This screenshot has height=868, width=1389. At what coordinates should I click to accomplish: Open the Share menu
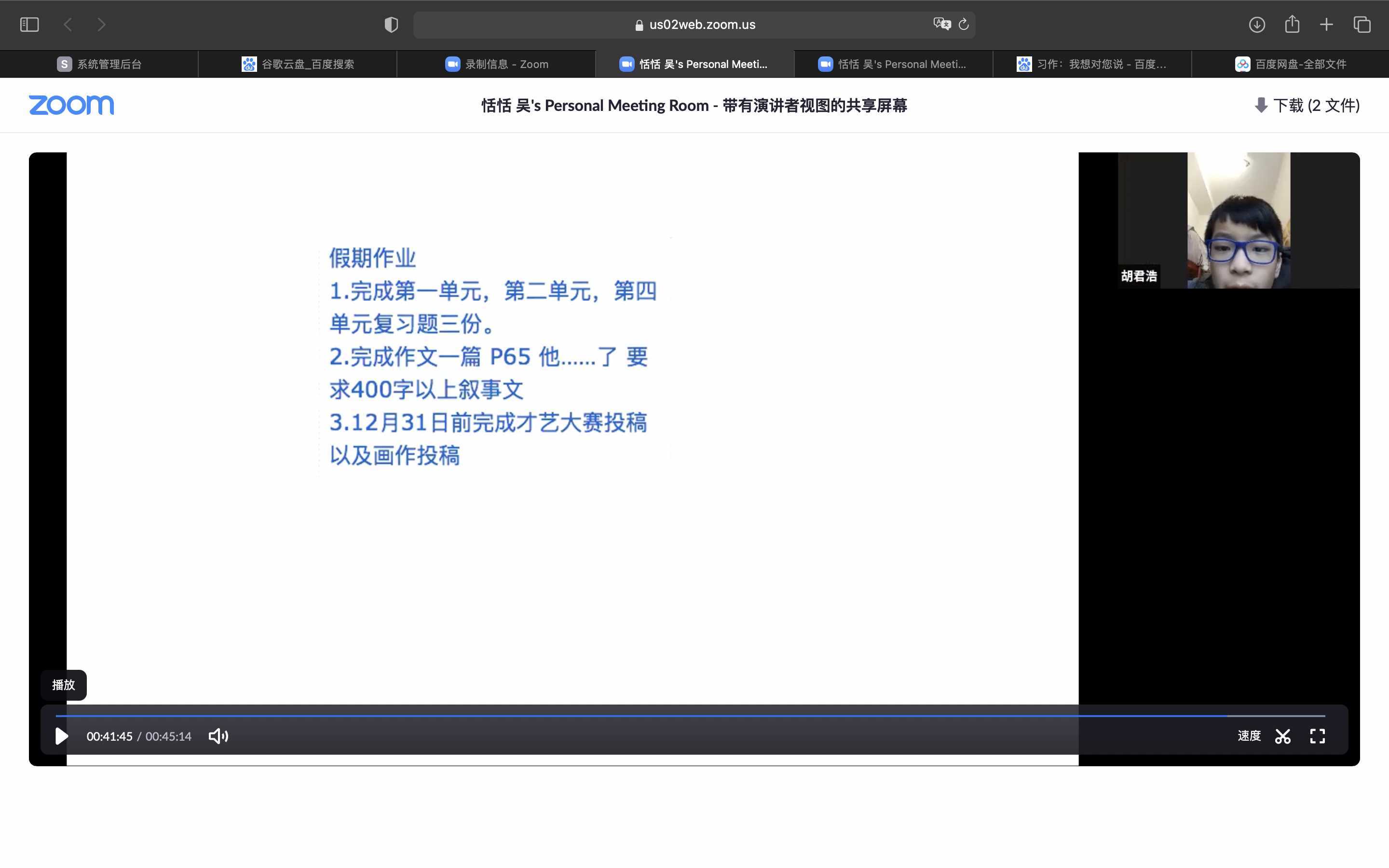point(1292,24)
